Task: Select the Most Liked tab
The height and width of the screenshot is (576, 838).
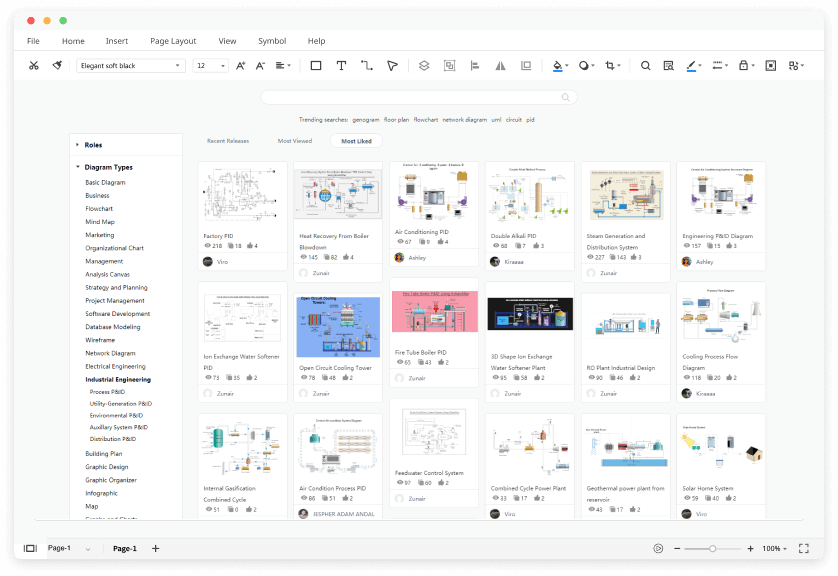Action: click(x=356, y=141)
